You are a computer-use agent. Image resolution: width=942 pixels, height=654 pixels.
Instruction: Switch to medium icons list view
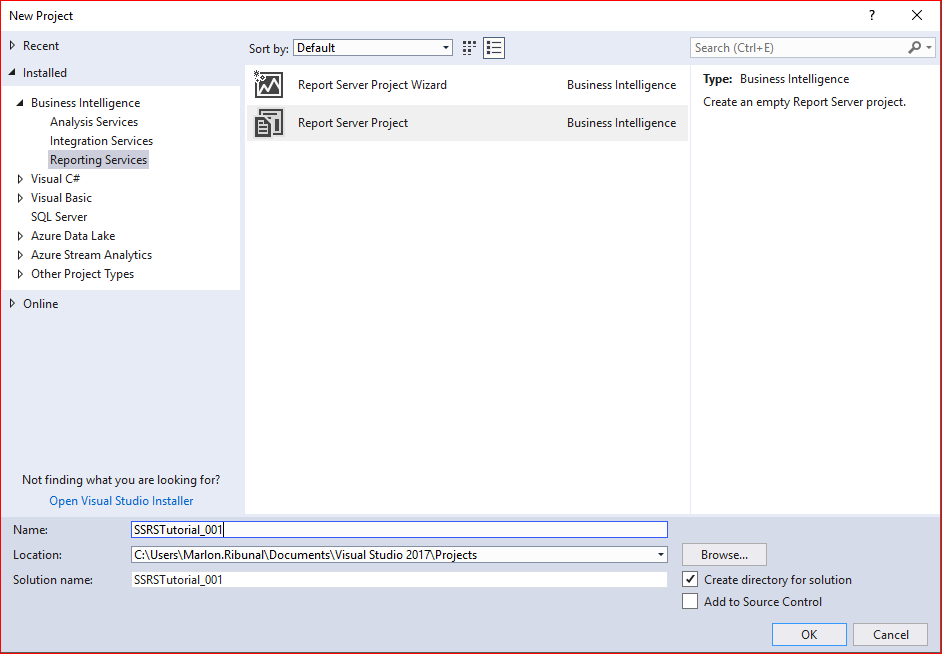tap(494, 48)
